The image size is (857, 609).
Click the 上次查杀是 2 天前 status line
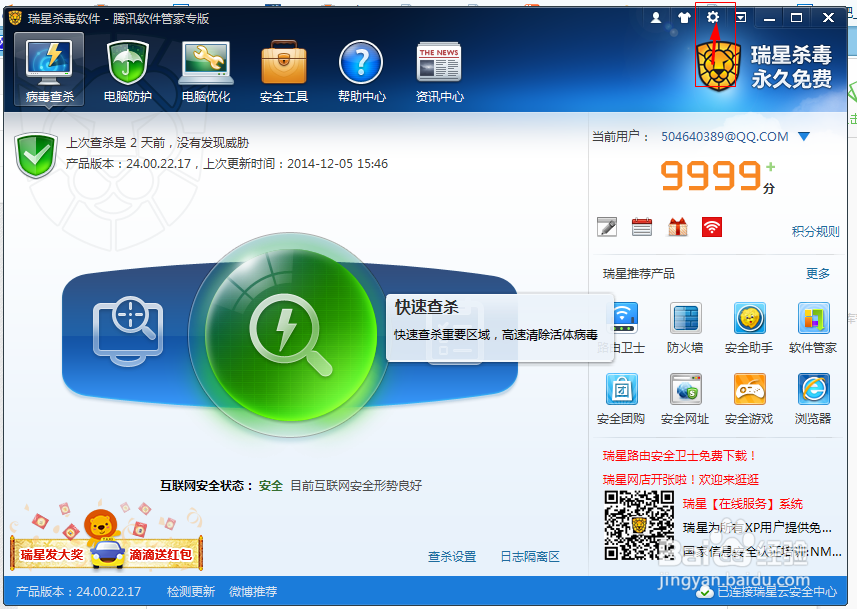click(x=157, y=143)
